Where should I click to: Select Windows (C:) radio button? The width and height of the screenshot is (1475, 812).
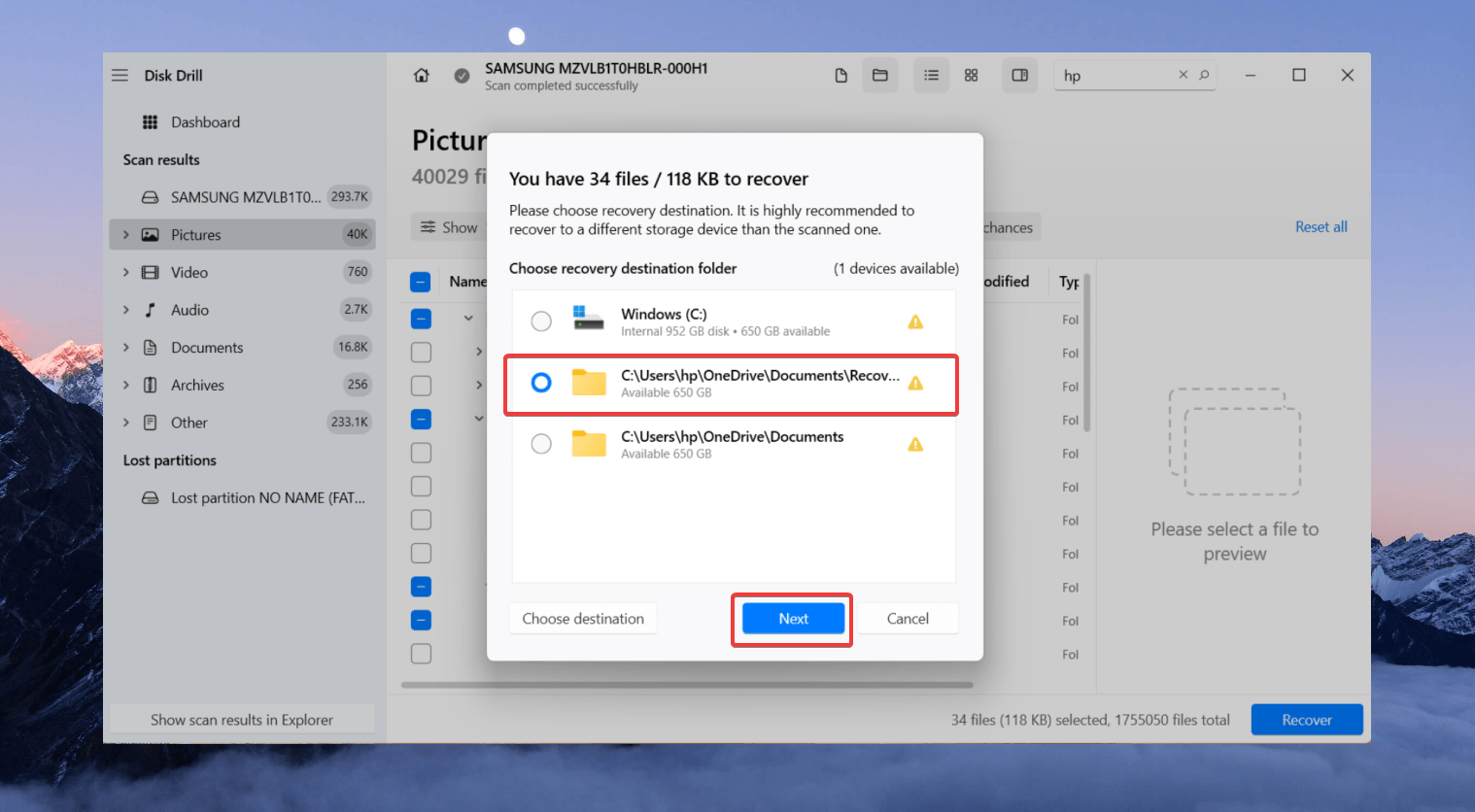tap(541, 321)
